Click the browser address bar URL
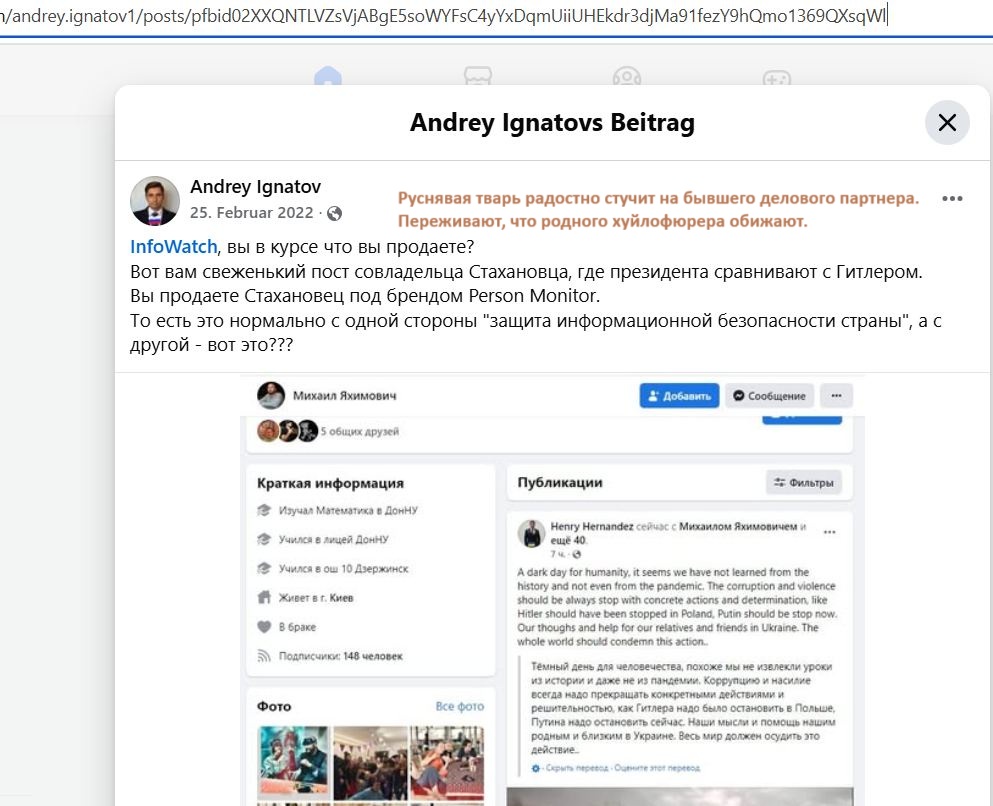Viewport: 993px width, 806px height. pos(443,16)
